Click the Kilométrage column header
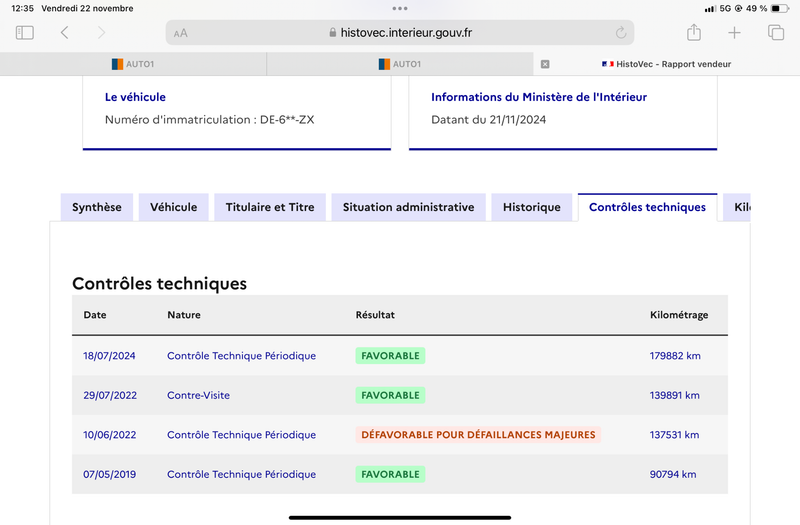Image resolution: width=800 pixels, height=525 pixels. pyautogui.click(x=679, y=315)
